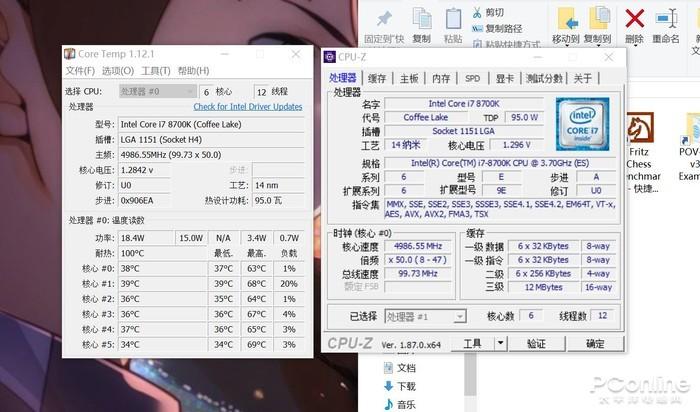The height and width of the screenshot is (412, 700).
Task: Switch to the Cache tab in CPU-Z
Action: pyautogui.click(x=377, y=79)
